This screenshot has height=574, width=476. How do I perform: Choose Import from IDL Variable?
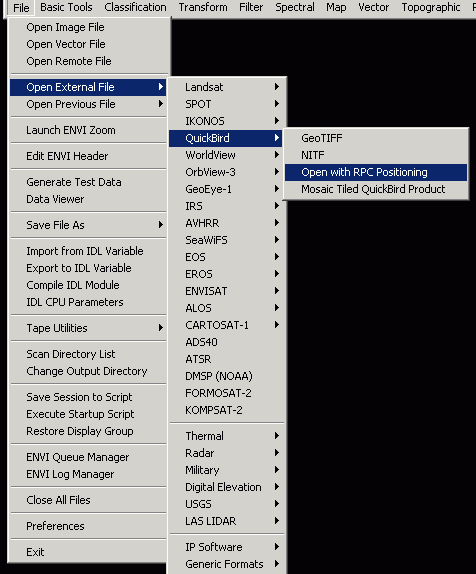88,251
